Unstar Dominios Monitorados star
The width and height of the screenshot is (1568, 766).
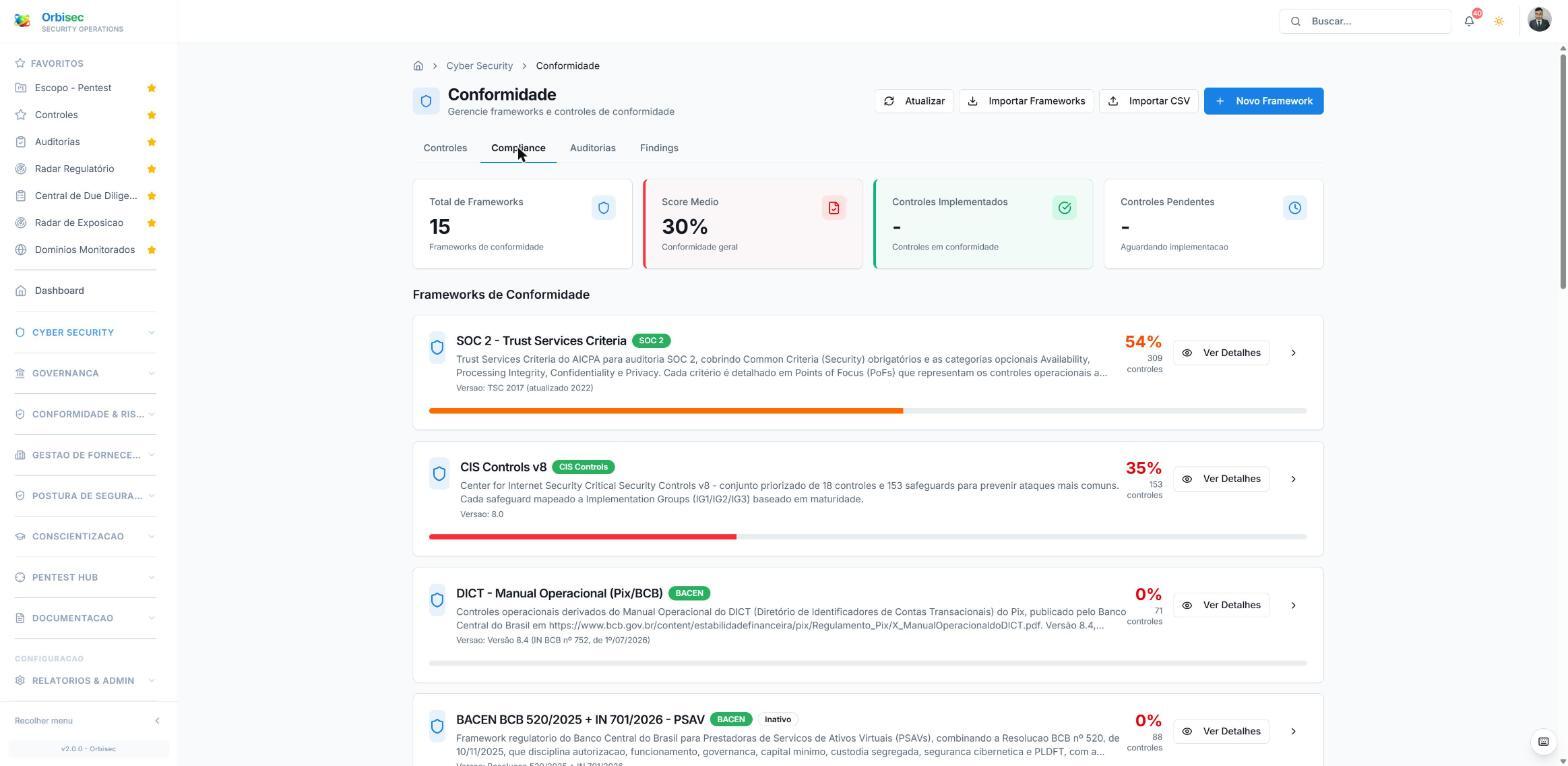[152, 250]
